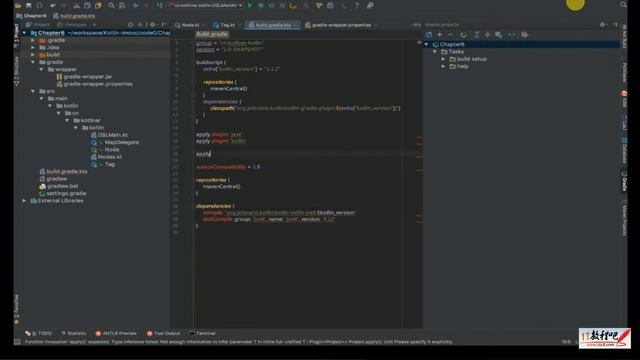
Task: Click build.gradle.kts in the navigation breadcrumb
Action: (74, 16)
